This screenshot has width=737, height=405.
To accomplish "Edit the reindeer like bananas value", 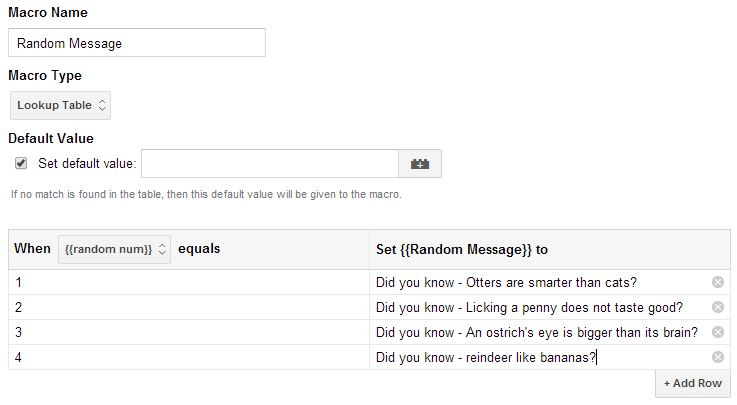I will point(541,357).
